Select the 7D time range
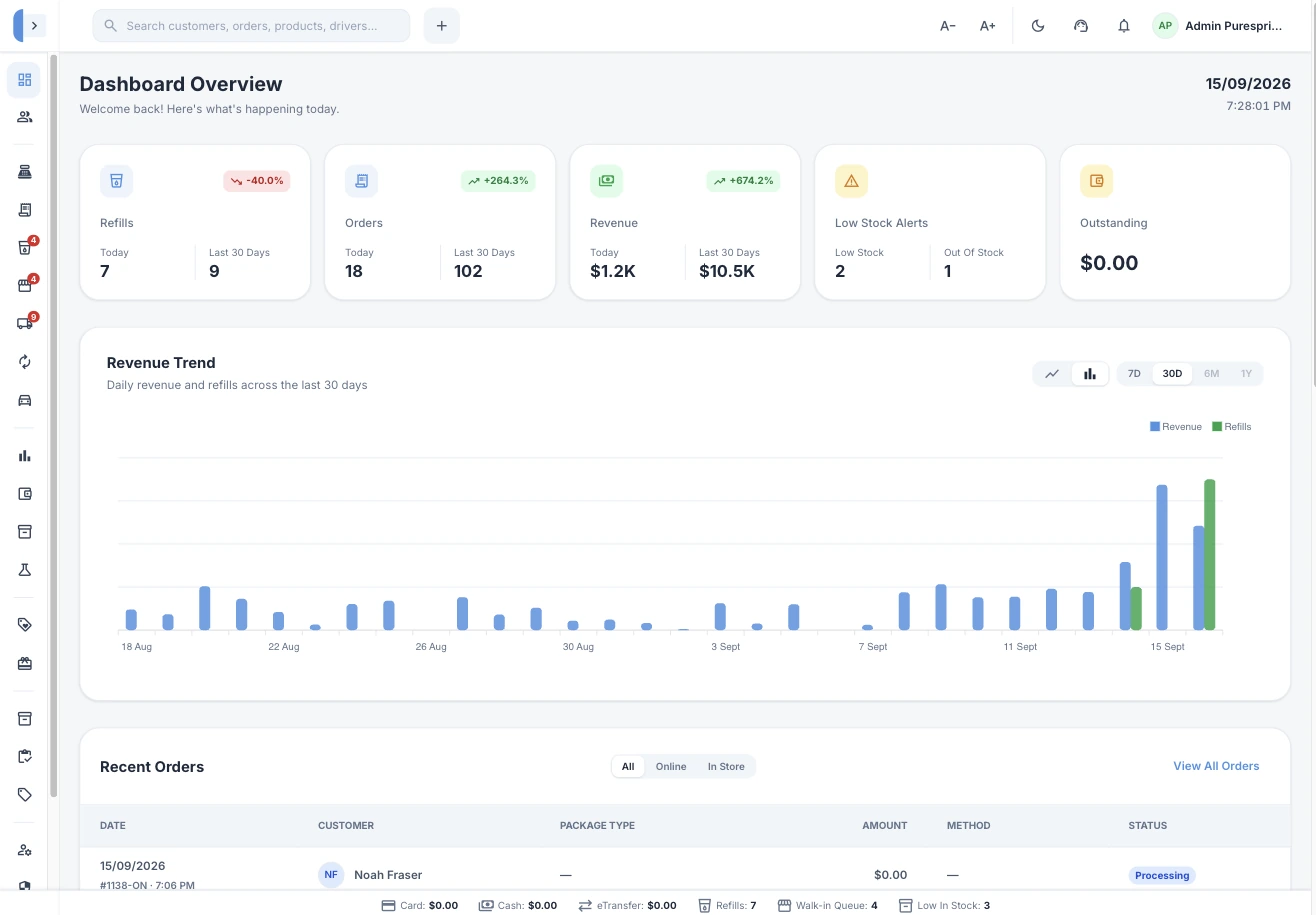Image resolution: width=1316 pixels, height=915 pixels. tap(1134, 374)
